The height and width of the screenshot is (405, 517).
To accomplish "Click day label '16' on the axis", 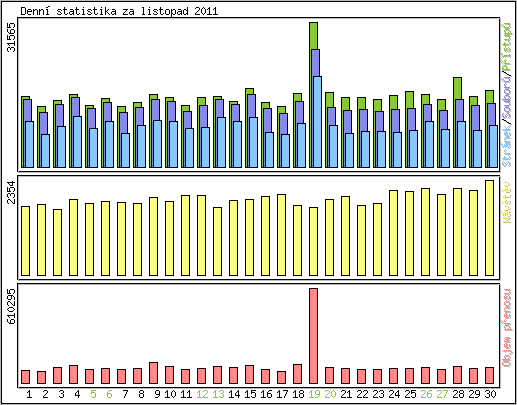I will click(266, 394).
